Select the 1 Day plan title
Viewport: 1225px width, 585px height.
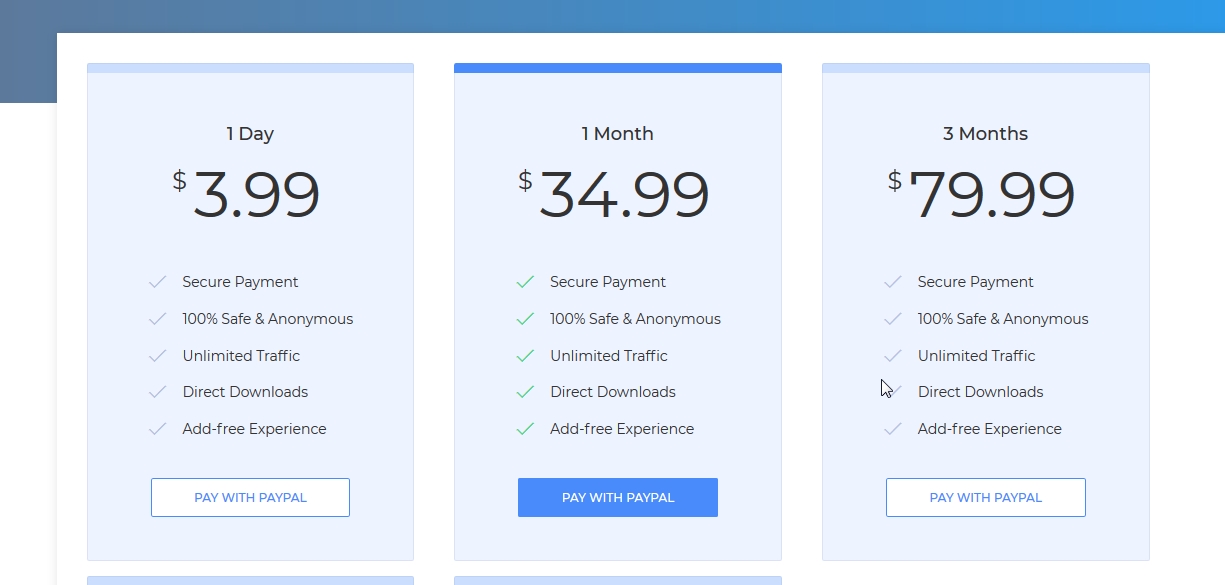[250, 134]
